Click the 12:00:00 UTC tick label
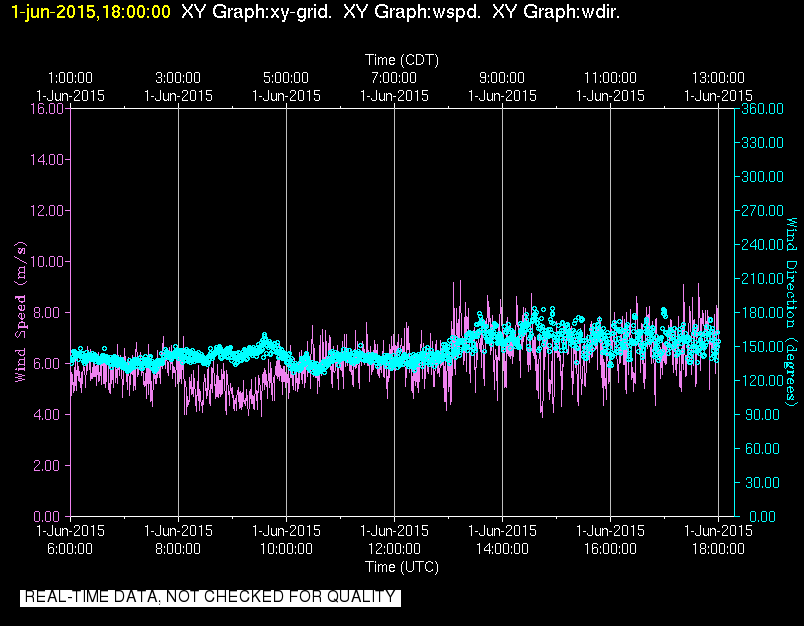The width and height of the screenshot is (804, 626). click(394, 549)
